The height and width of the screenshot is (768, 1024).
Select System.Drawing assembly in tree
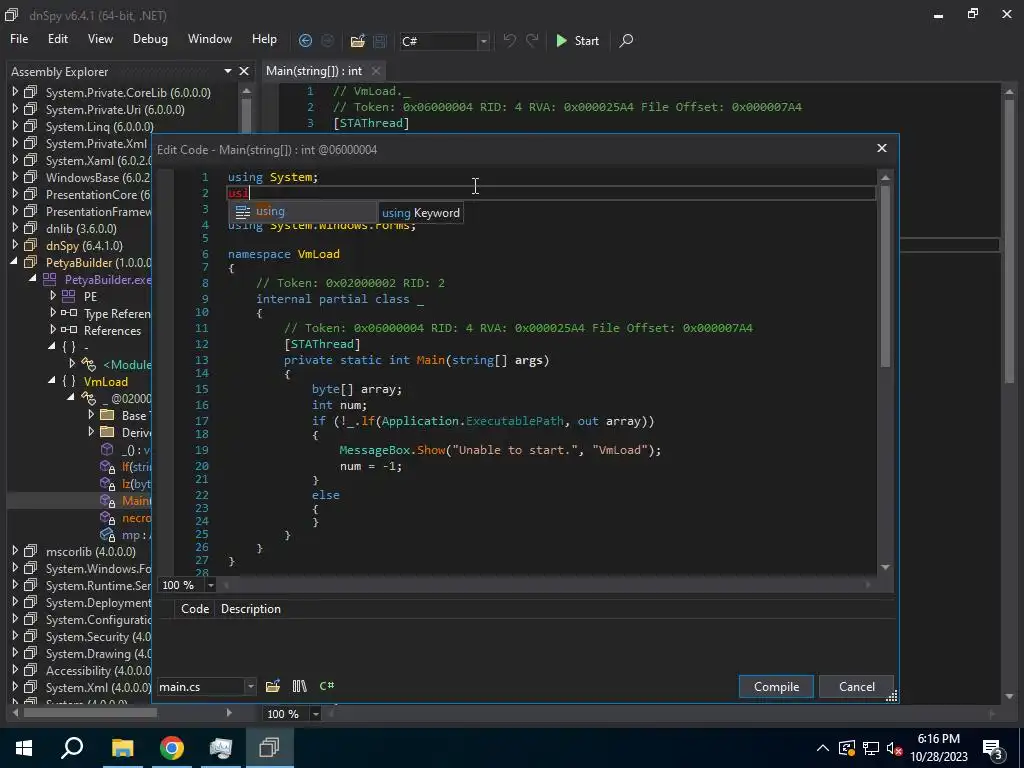(x=98, y=653)
